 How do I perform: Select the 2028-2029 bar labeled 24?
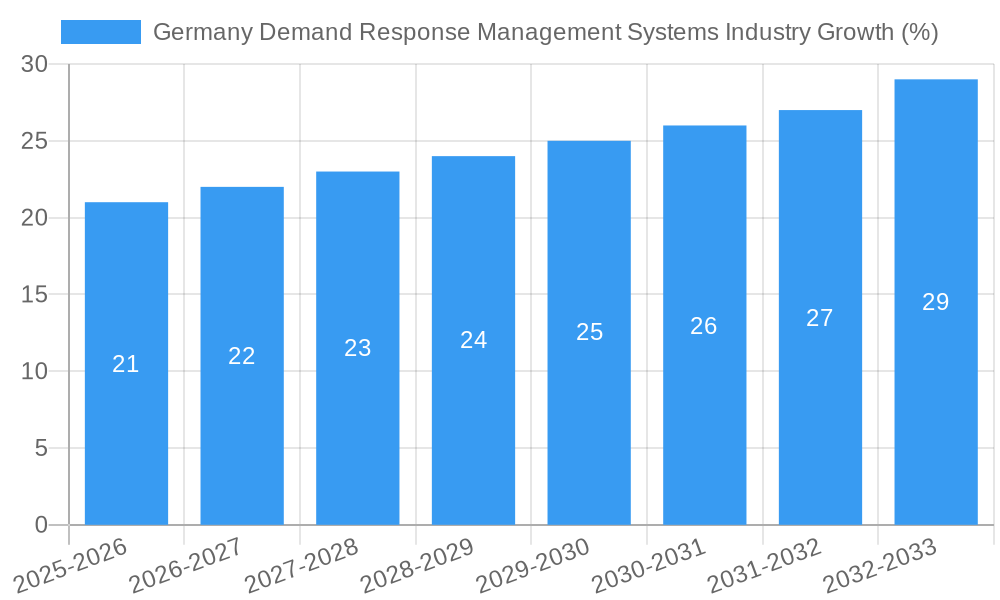click(473, 340)
